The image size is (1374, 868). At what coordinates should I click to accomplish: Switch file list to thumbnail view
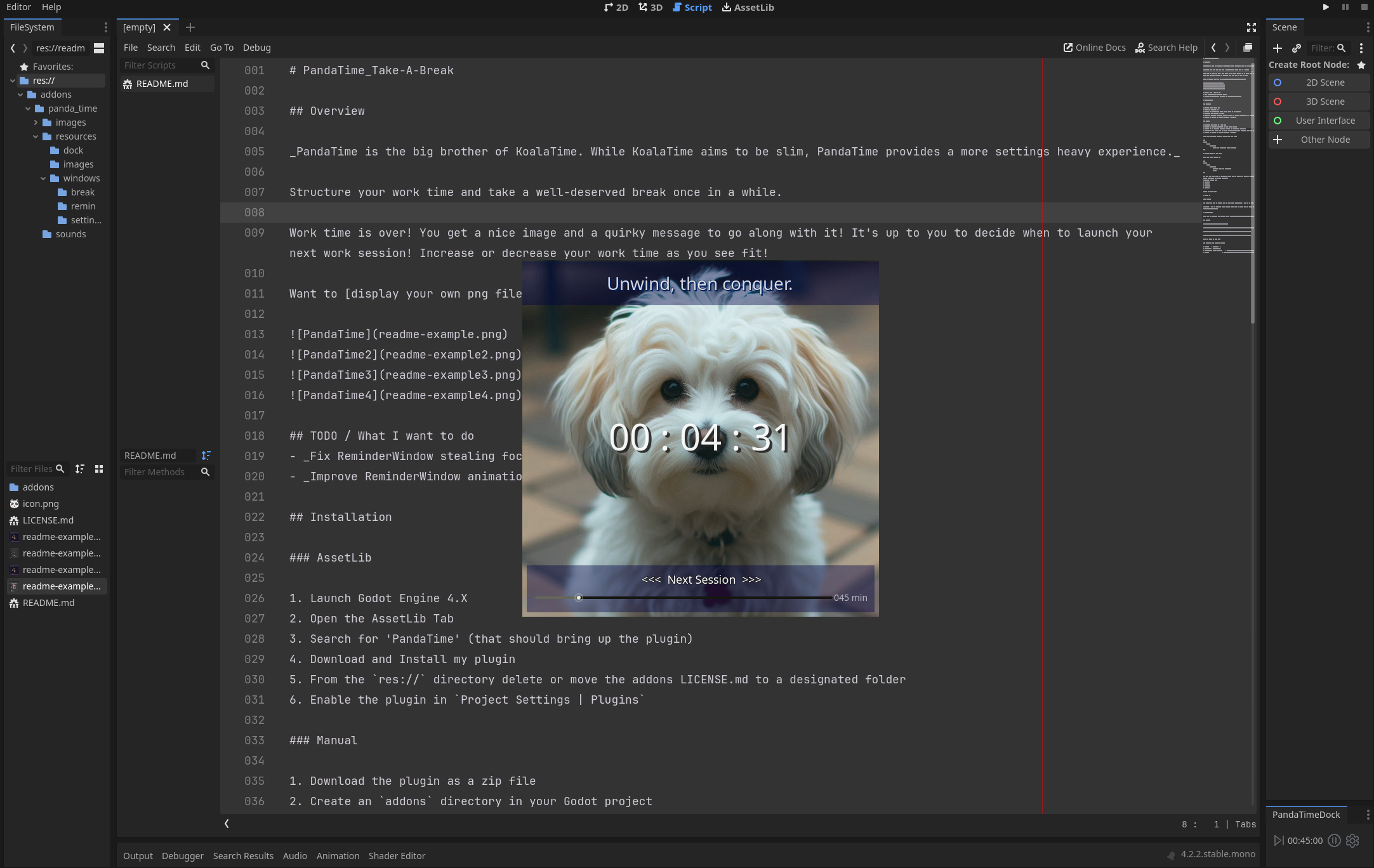[99, 469]
